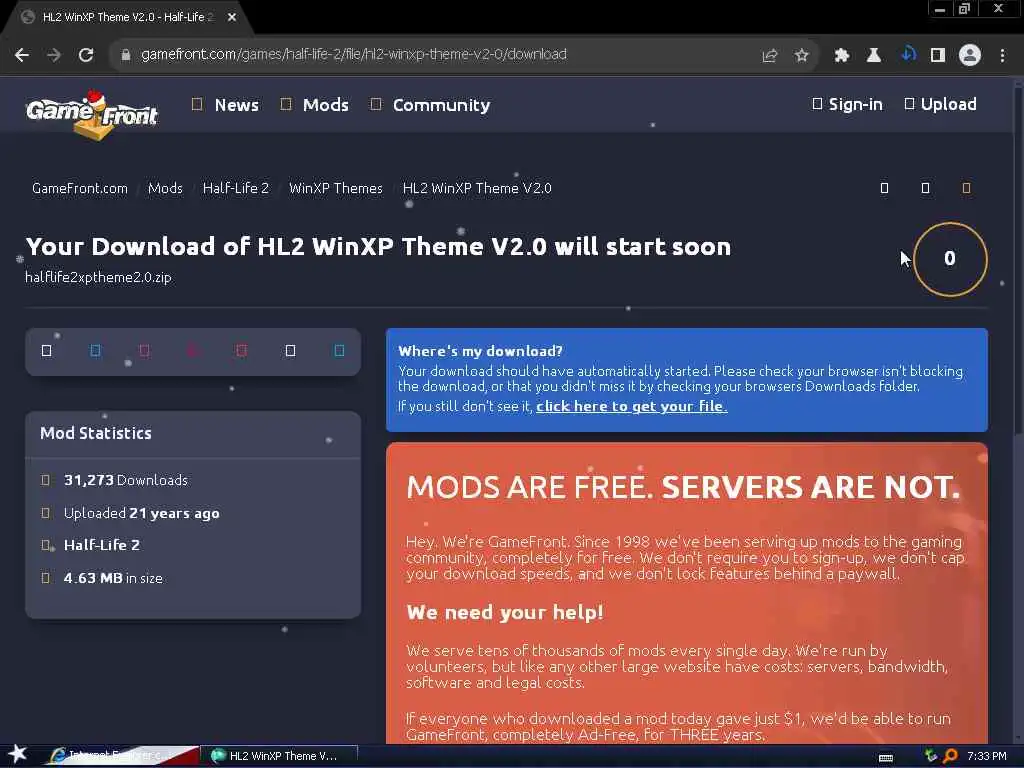The image size is (1024, 768).
Task: Click the green network tray icon
Action: pyautogui.click(x=931, y=756)
